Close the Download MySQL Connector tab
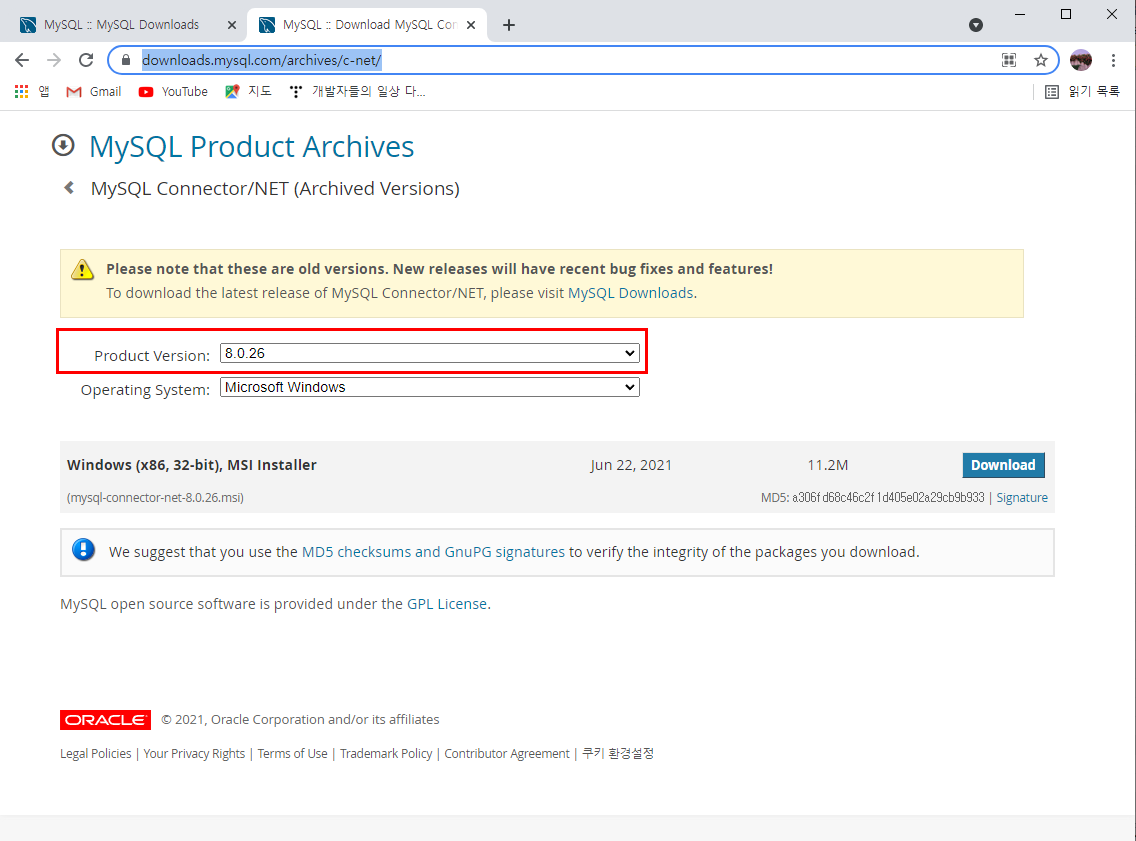The image size is (1136, 841). click(x=471, y=25)
